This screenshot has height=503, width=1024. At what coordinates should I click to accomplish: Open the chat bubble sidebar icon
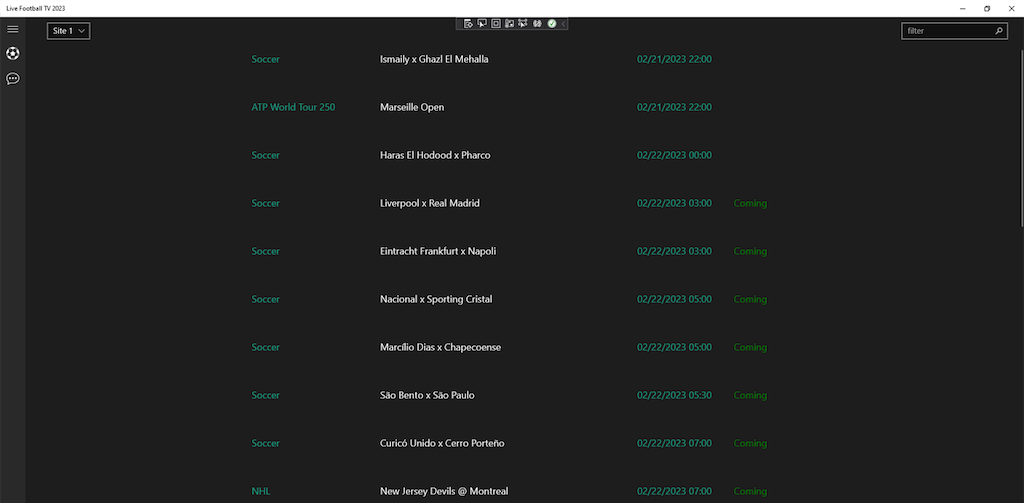[13, 78]
